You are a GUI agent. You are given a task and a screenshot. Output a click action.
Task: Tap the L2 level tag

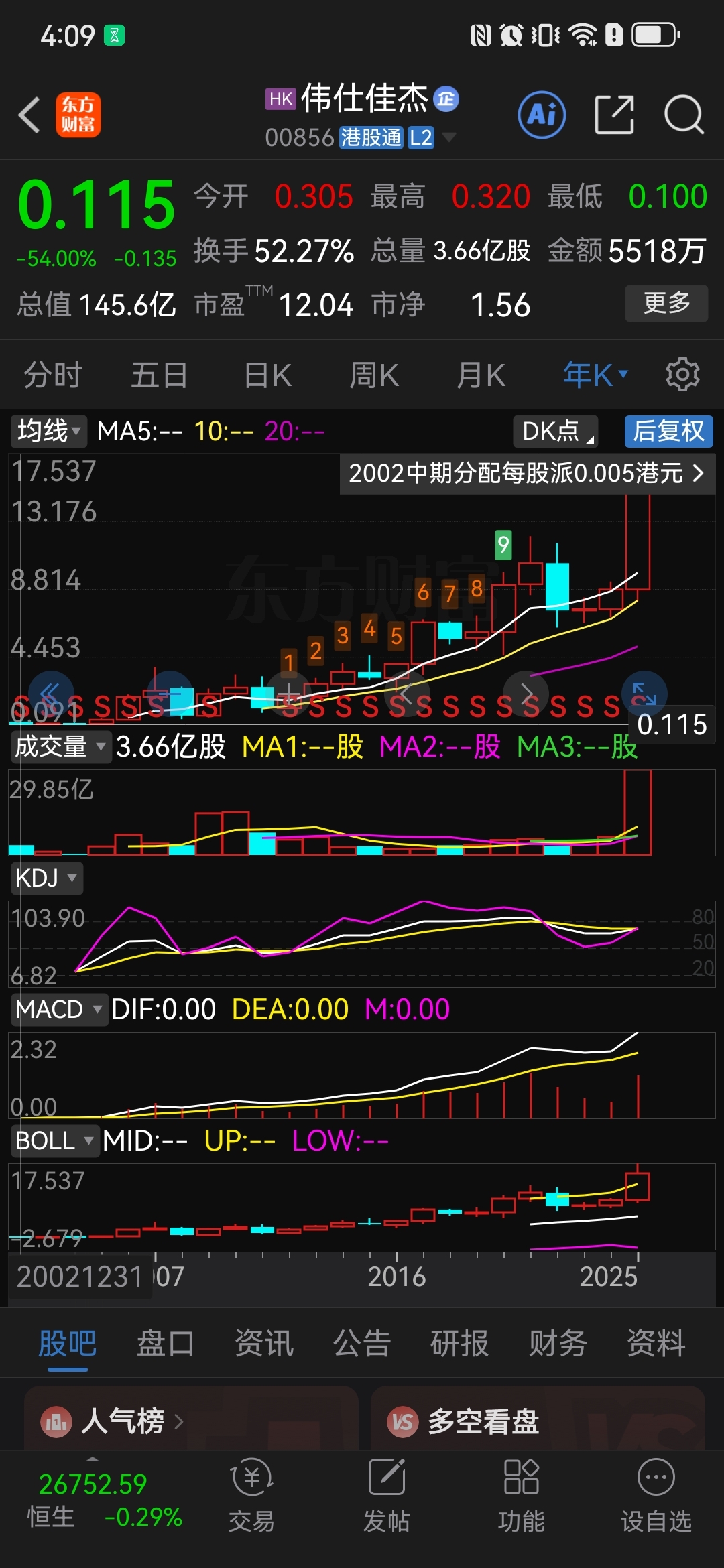(x=421, y=137)
